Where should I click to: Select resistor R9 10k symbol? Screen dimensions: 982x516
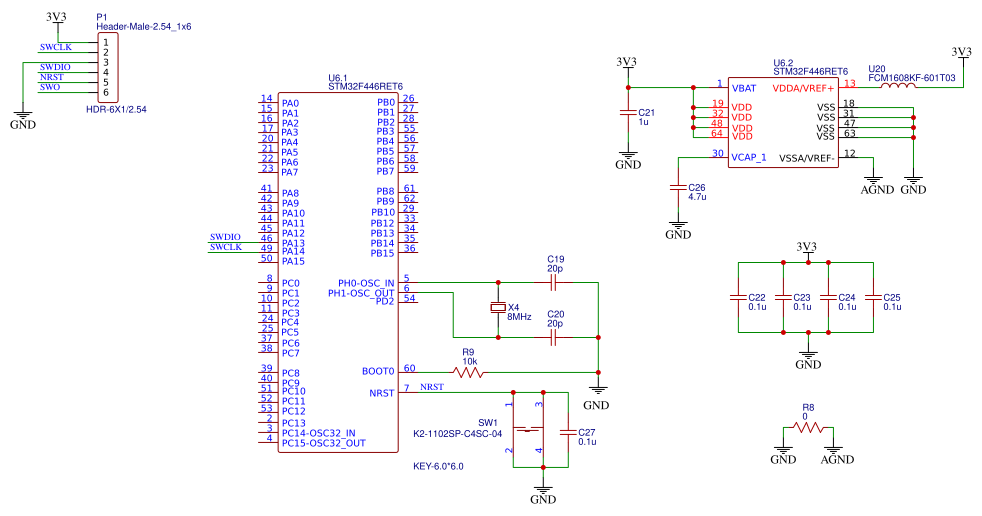(468, 373)
